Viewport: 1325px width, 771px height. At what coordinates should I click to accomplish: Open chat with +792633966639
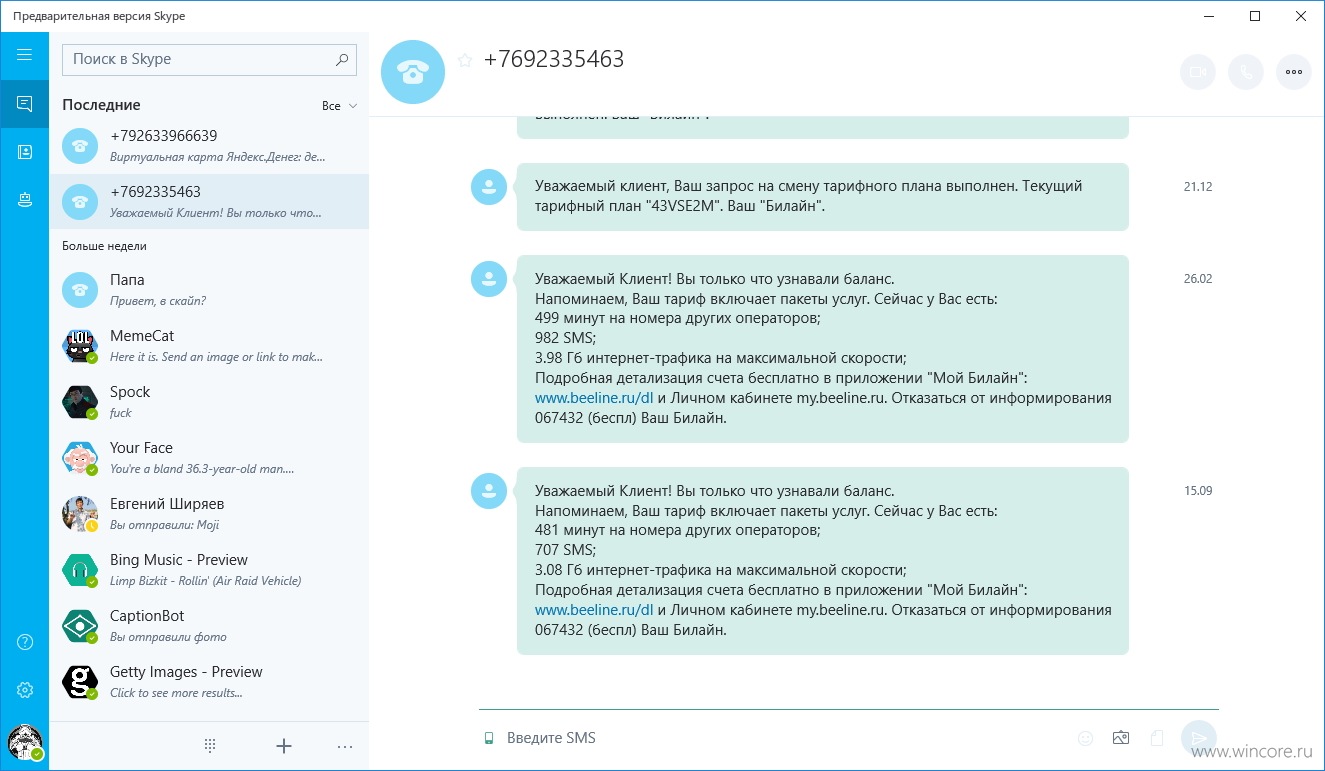point(209,146)
